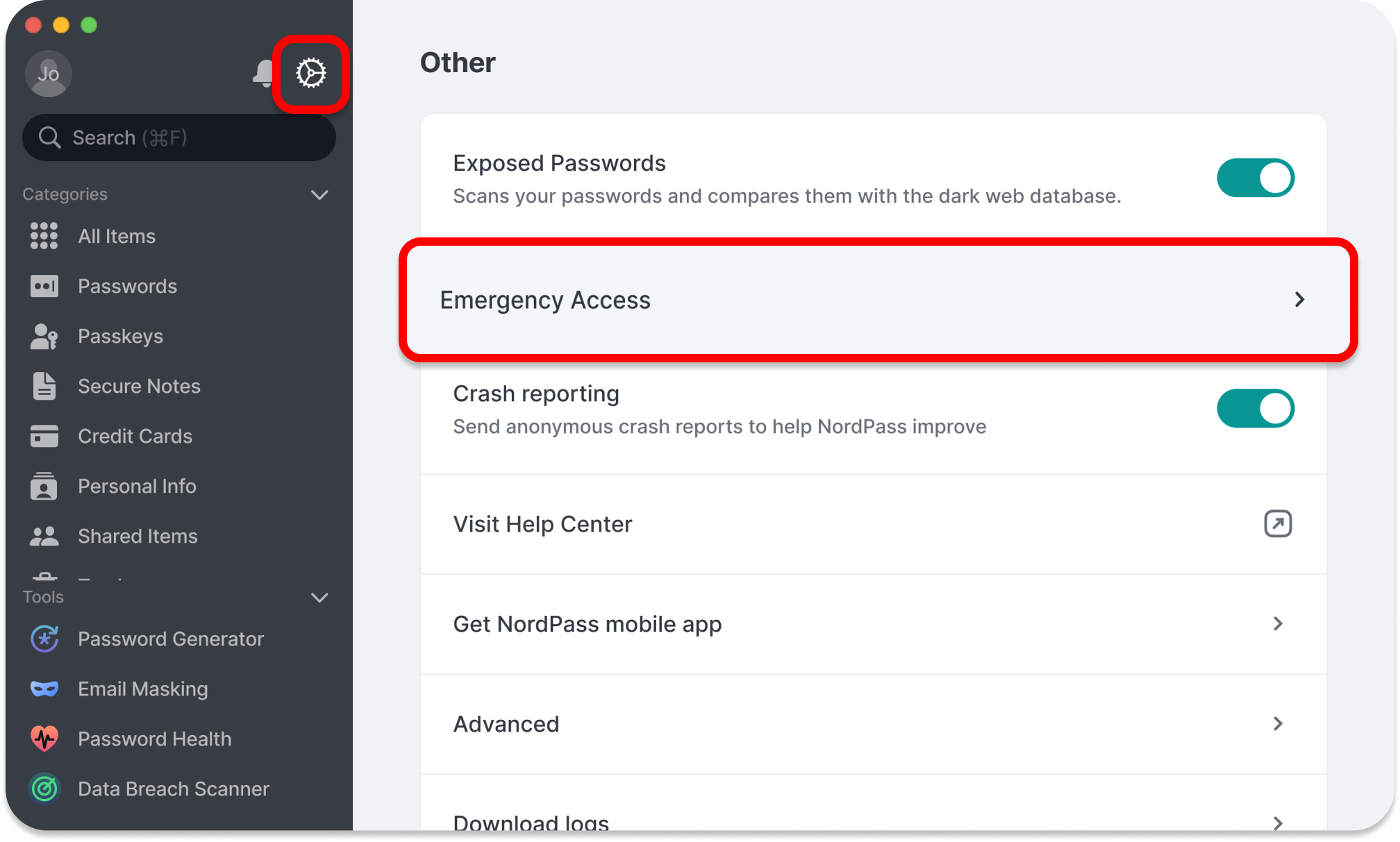Image resolution: width=1400 pixels, height=842 pixels.
Task: Select All Items in sidebar
Action: pyautogui.click(x=117, y=236)
